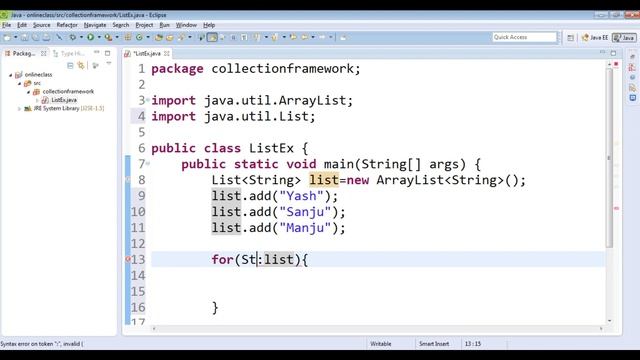The image size is (640, 360).
Task: Click the editor vertical scrollbar thumb
Action: point(609,158)
